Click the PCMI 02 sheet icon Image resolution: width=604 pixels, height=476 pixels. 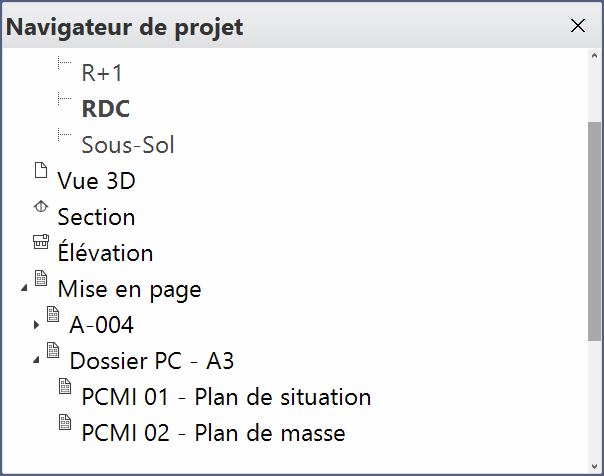tap(65, 424)
